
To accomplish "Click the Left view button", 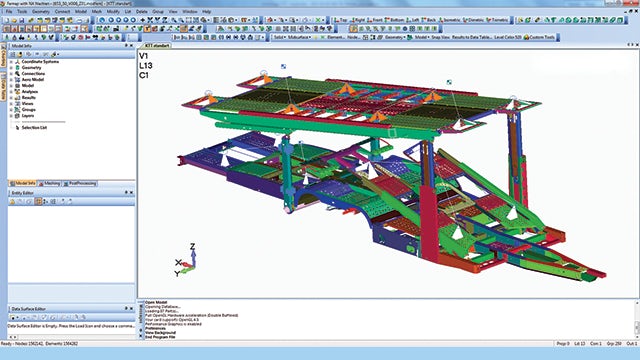I will coord(413,20).
